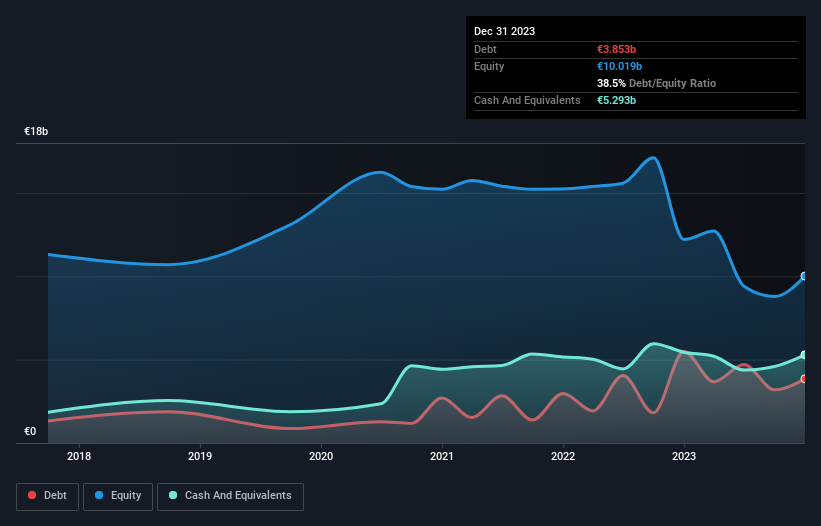Click the red Debt legend dot
Image resolution: width=821 pixels, height=526 pixels.
click(x=32, y=495)
